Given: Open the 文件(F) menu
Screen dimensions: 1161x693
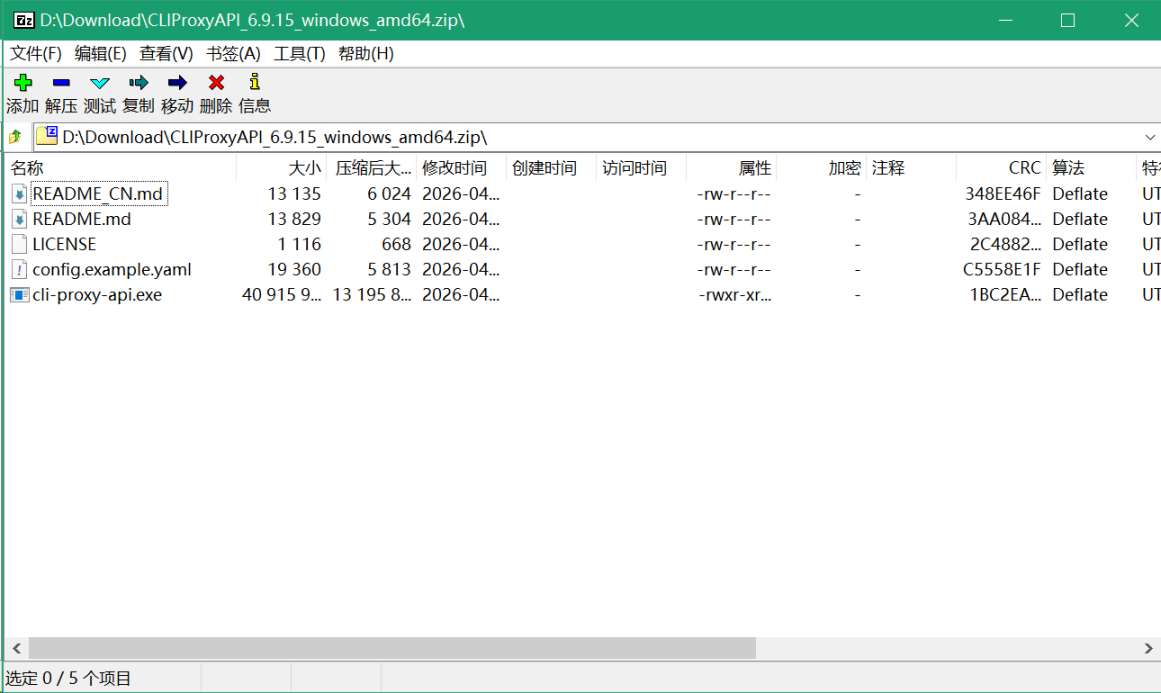Looking at the screenshot, I should [x=36, y=54].
